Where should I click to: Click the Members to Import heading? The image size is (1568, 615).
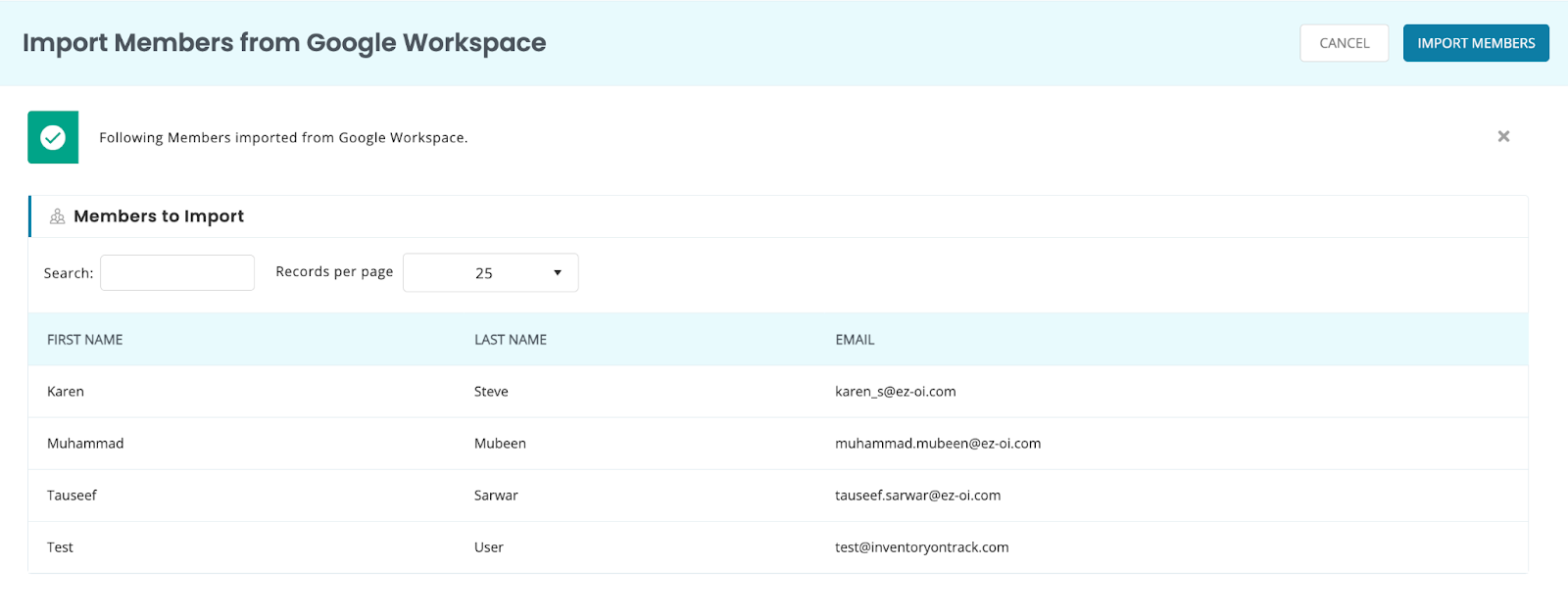click(x=159, y=216)
